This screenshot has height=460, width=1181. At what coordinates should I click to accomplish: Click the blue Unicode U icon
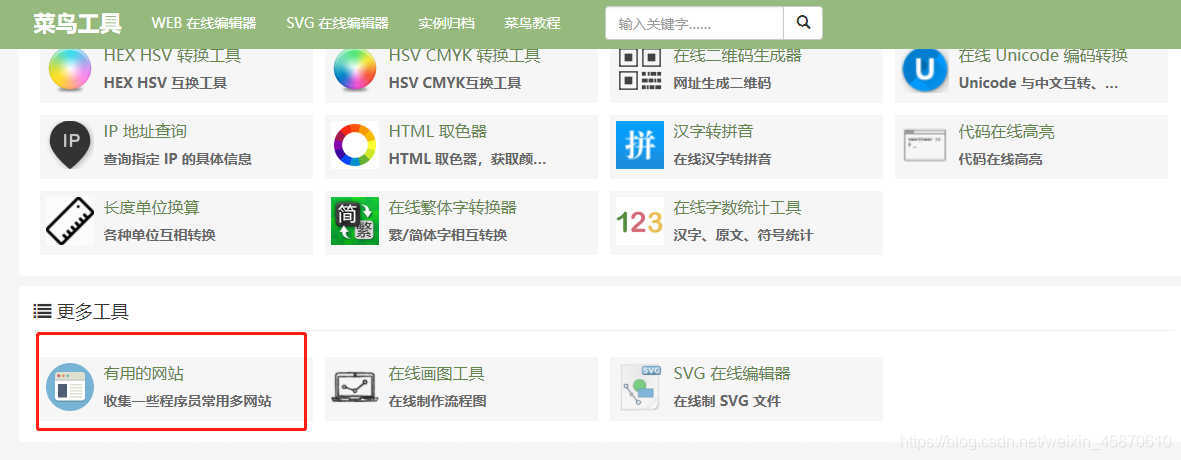[x=925, y=70]
